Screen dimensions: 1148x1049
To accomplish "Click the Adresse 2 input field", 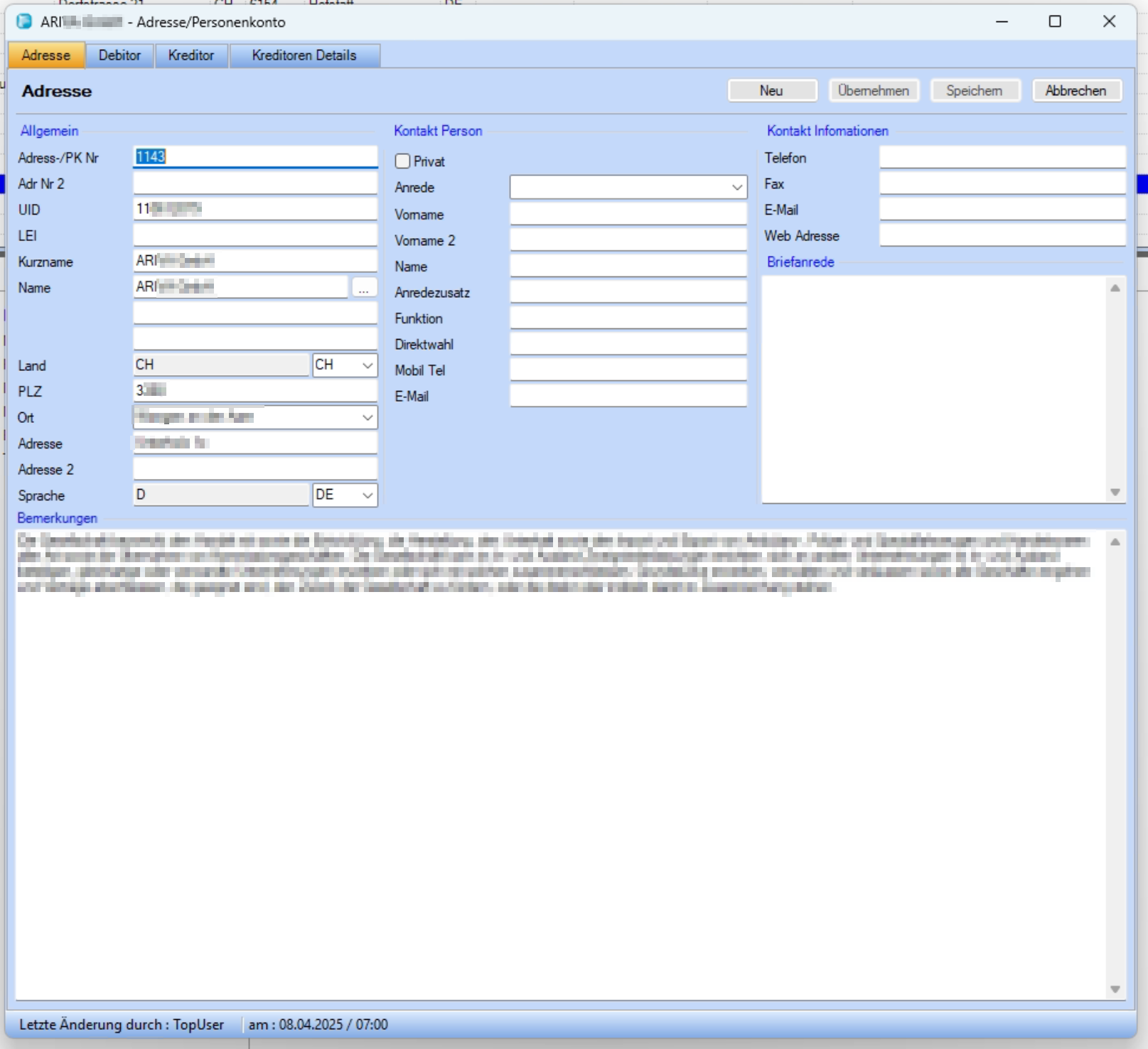I will 255,469.
